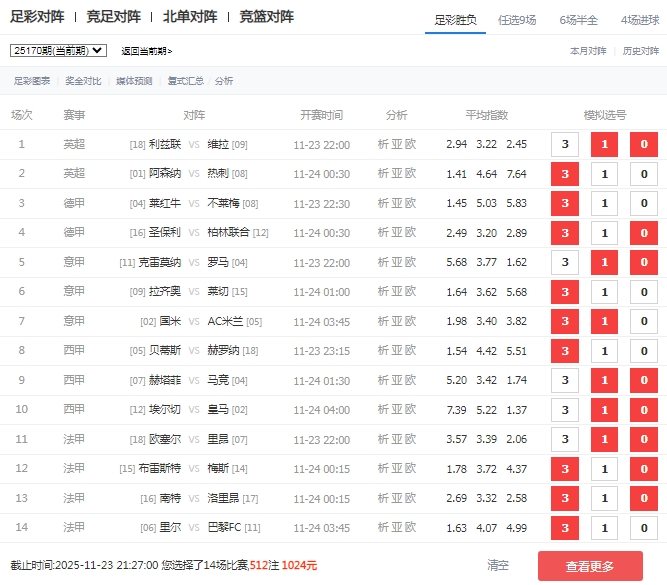Toggle pick 0 for match 7 国米

coord(643,321)
